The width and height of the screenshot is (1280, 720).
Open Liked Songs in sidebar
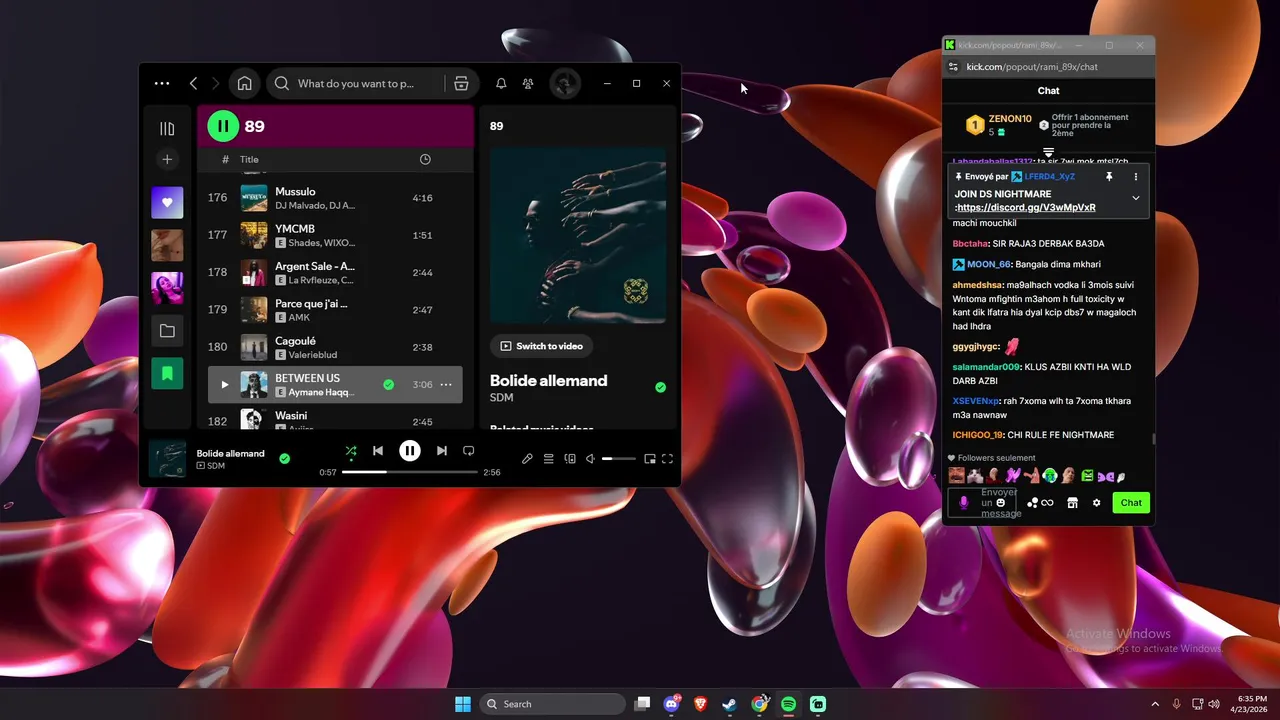(167, 202)
